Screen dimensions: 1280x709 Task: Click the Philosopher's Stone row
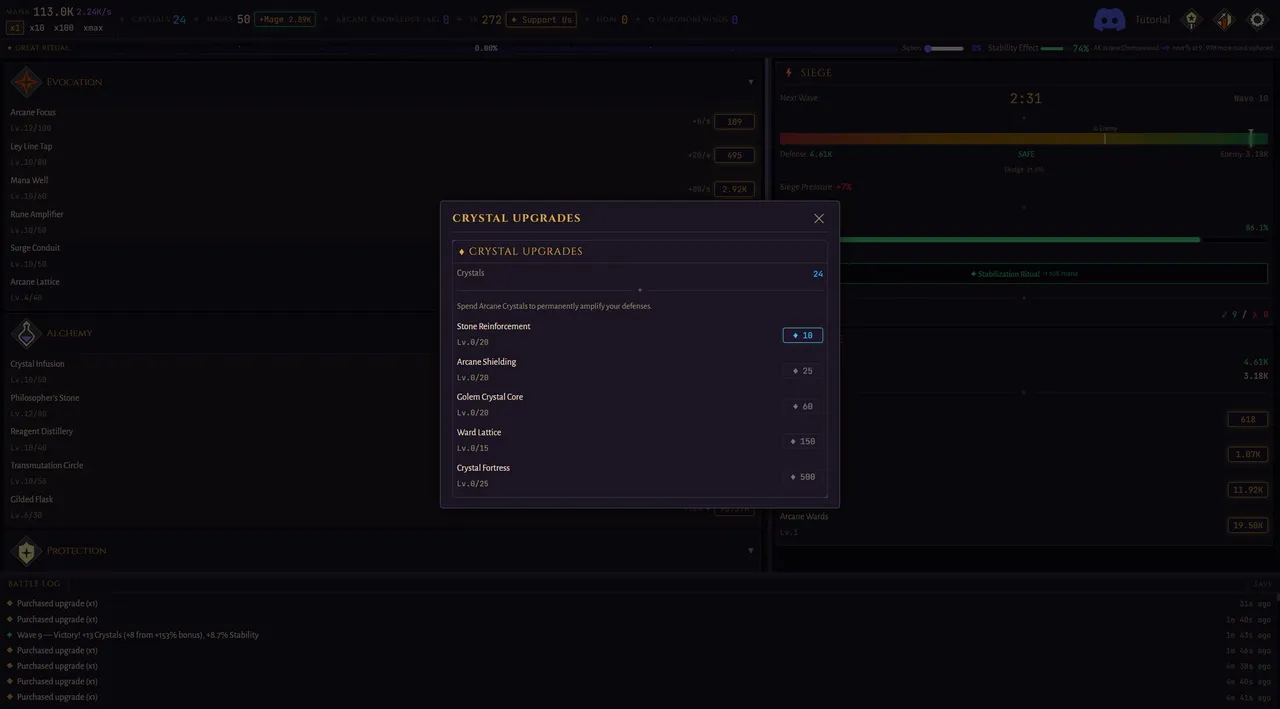(382, 406)
